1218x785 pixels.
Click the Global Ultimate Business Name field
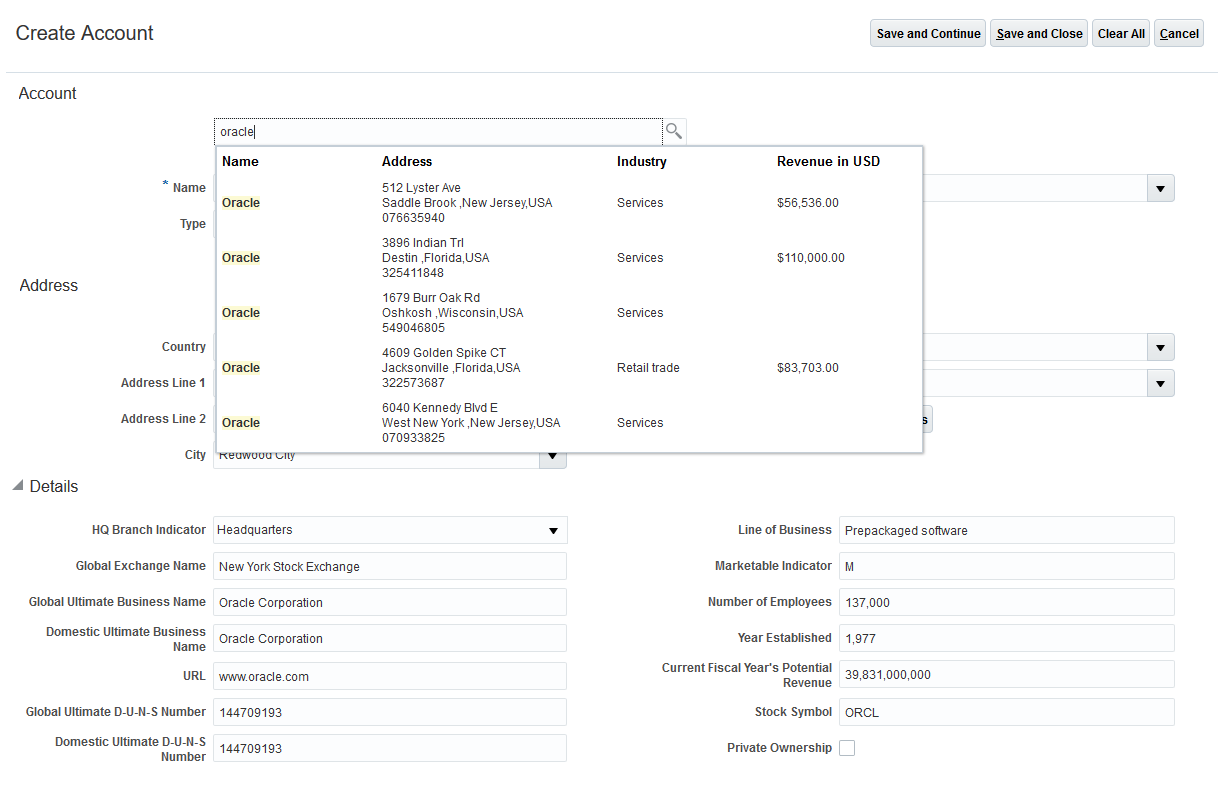click(x=390, y=602)
